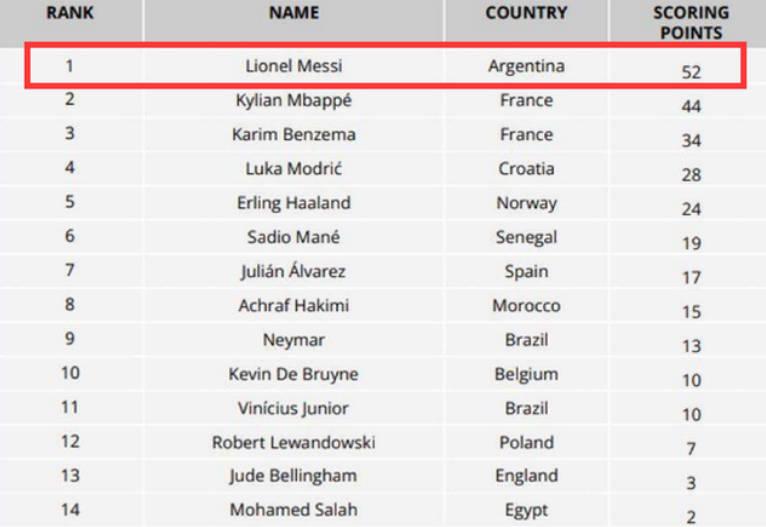Click the RANK column header
Viewport: 766px width, 527px height.
click(x=69, y=14)
